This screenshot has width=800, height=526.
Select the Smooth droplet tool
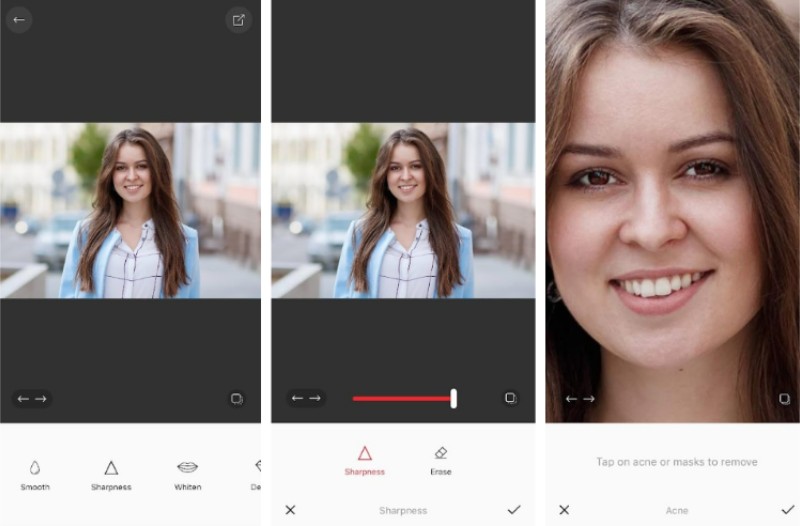35,475
